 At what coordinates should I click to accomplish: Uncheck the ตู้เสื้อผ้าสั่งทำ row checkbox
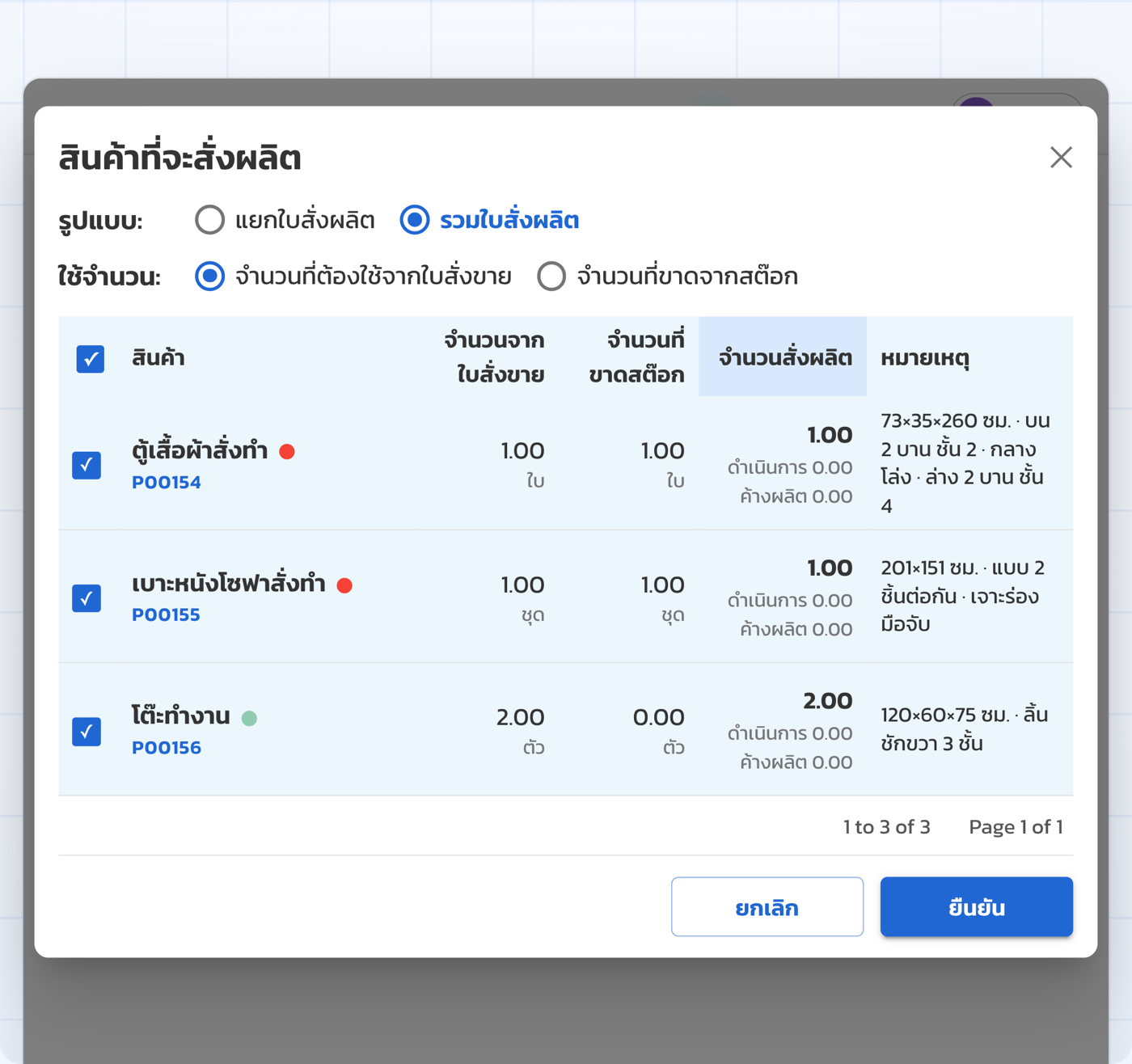(87, 465)
